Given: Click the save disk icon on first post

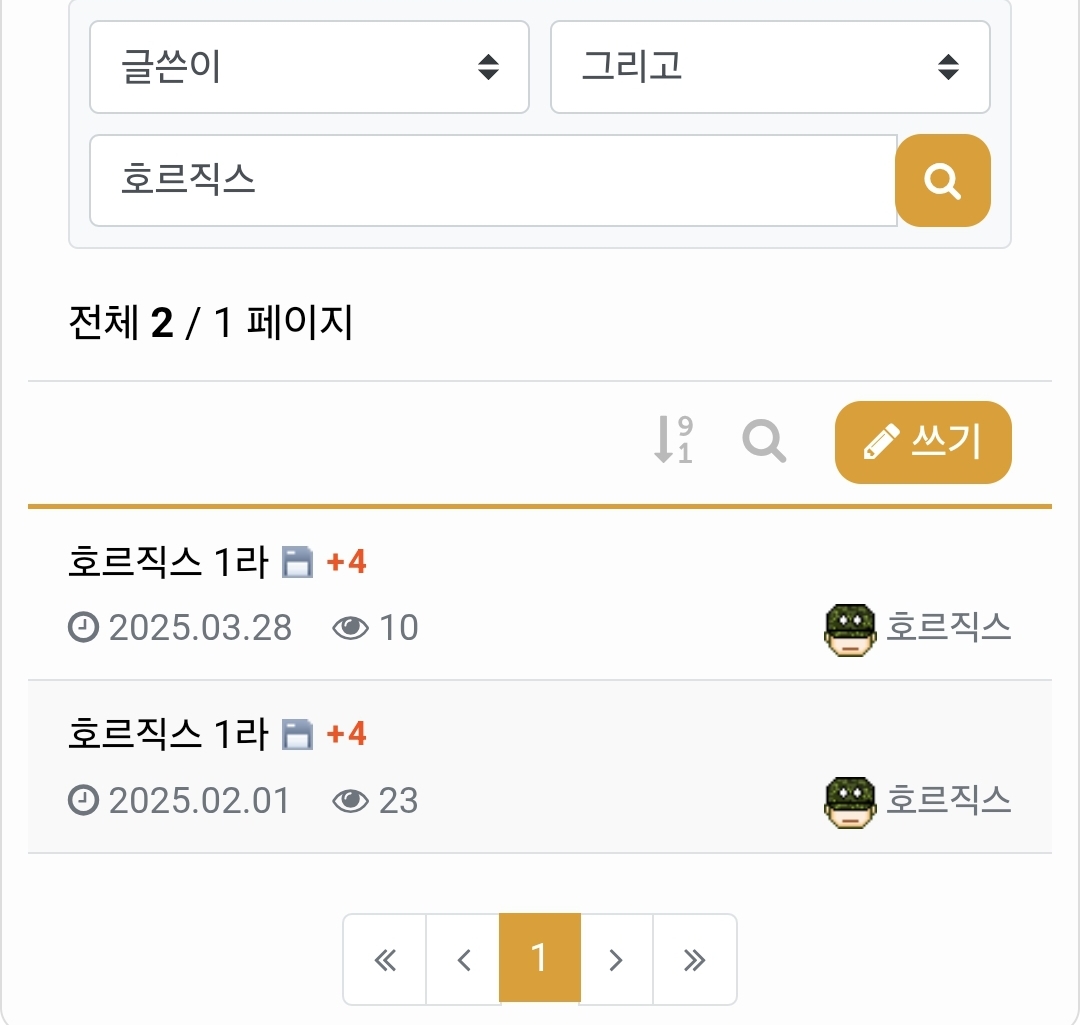Looking at the screenshot, I should pyautogui.click(x=297, y=563).
